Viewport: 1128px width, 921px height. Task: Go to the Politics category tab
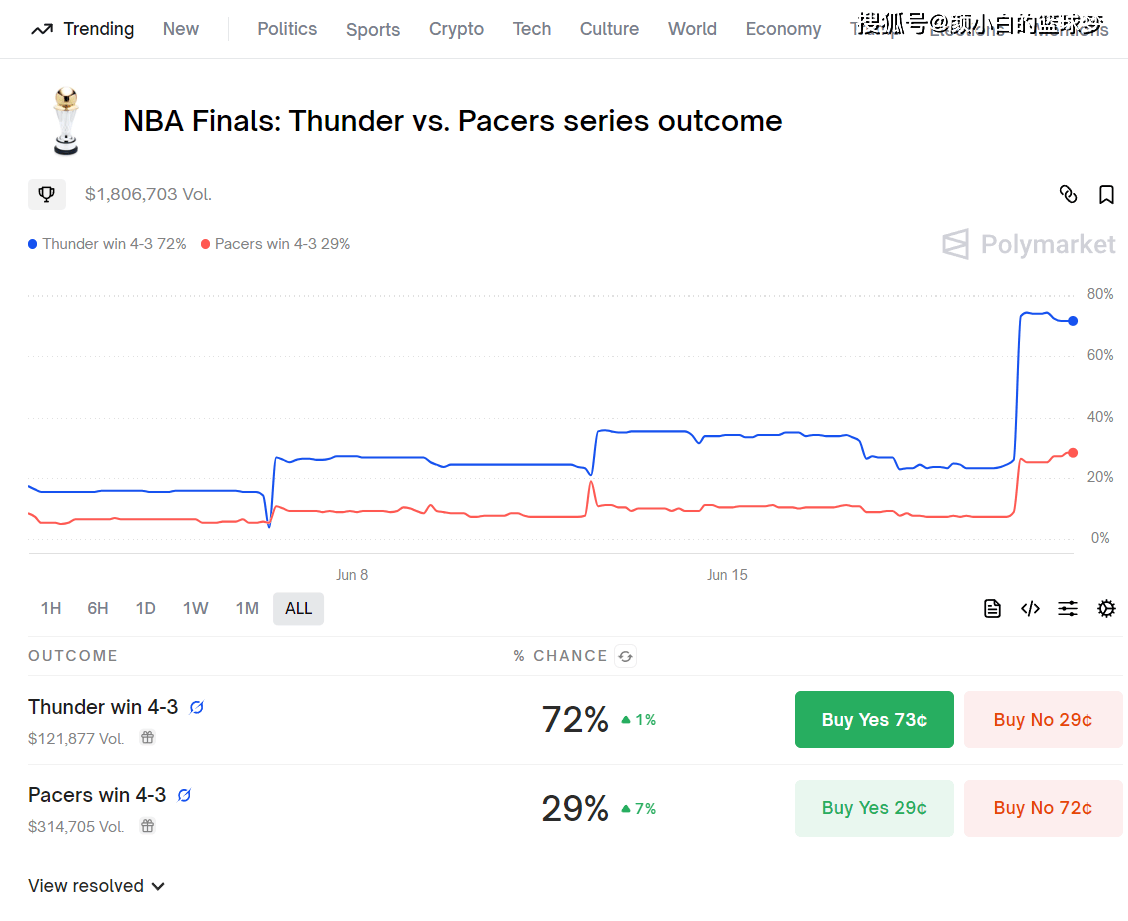tap(287, 29)
